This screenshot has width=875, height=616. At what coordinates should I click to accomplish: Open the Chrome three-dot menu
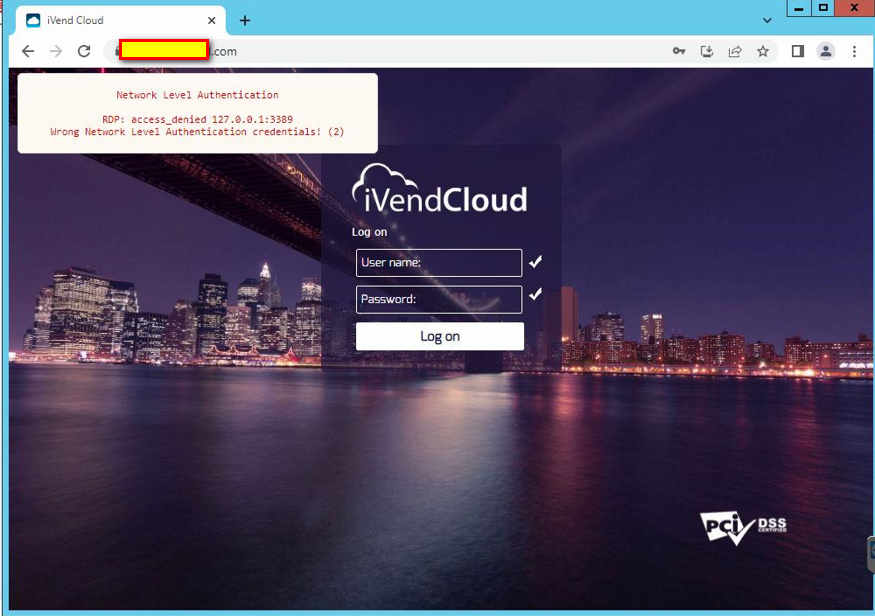[x=854, y=51]
